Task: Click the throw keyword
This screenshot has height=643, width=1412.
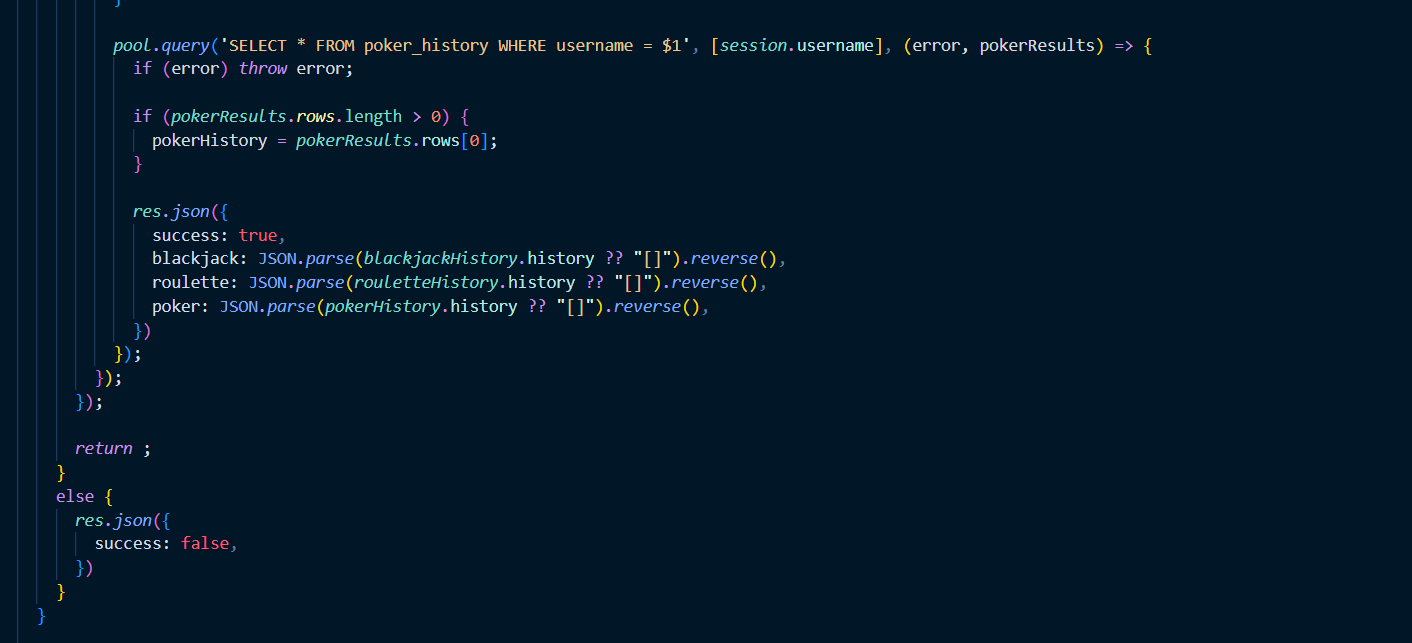Action: point(263,69)
